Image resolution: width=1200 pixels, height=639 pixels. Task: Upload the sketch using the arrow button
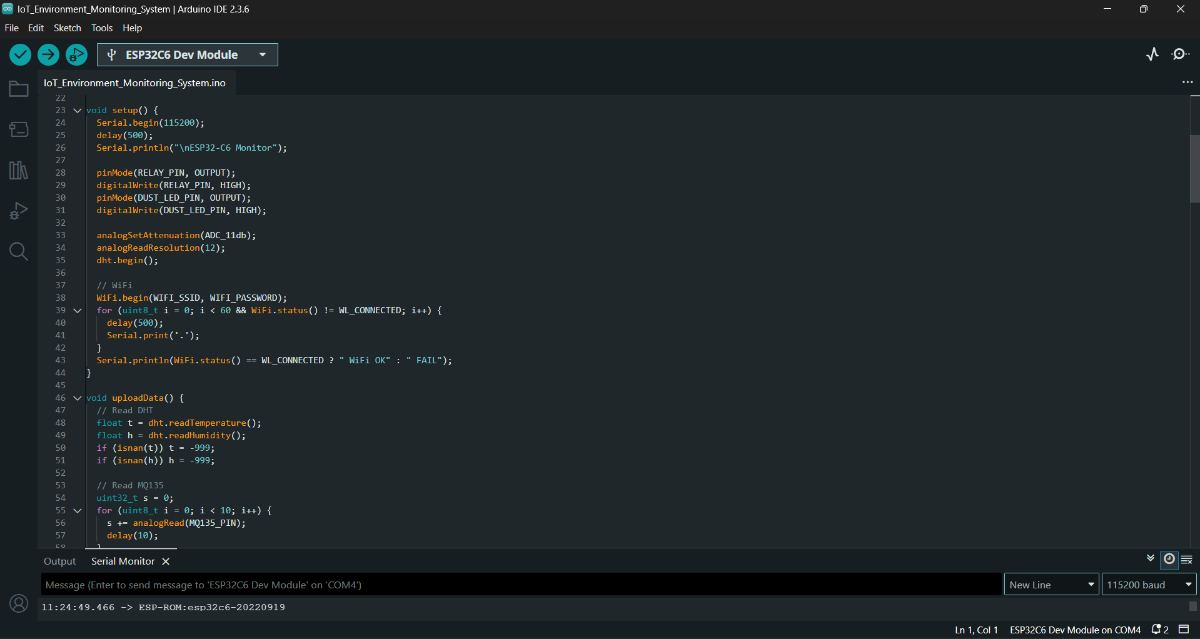[48, 55]
